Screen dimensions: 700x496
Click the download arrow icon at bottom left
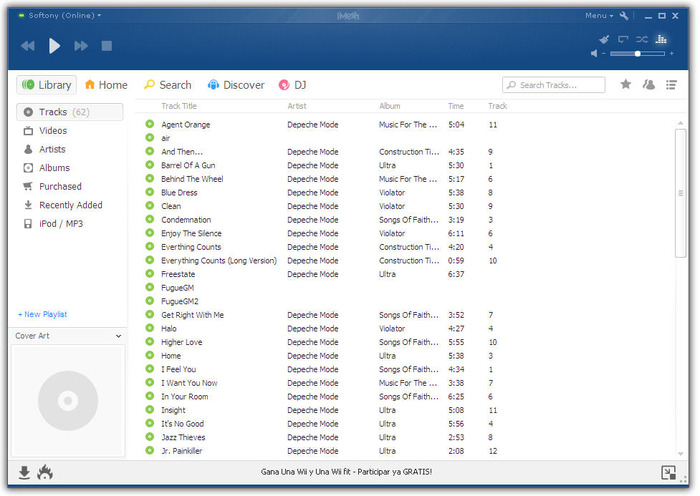point(24,473)
